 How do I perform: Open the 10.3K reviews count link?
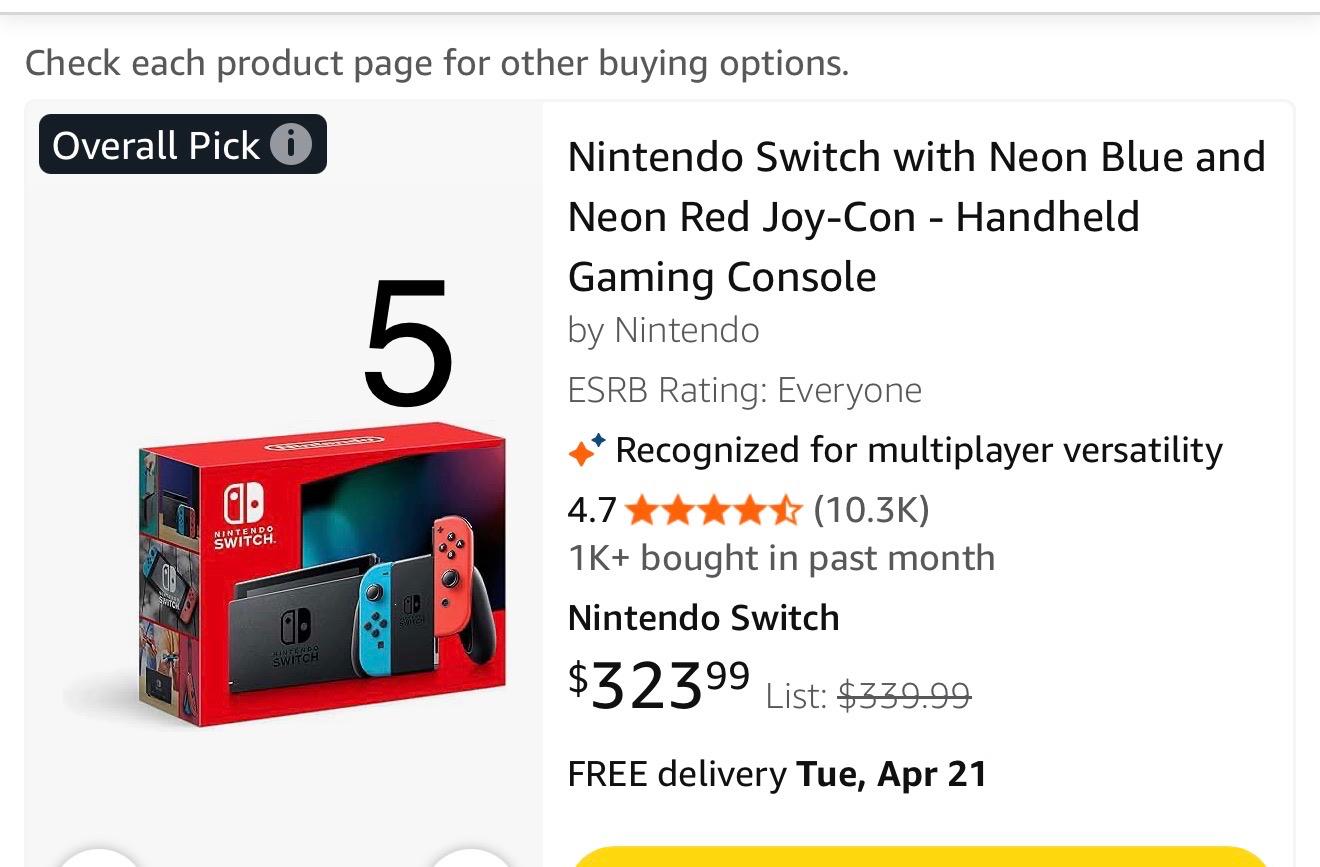[871, 511]
